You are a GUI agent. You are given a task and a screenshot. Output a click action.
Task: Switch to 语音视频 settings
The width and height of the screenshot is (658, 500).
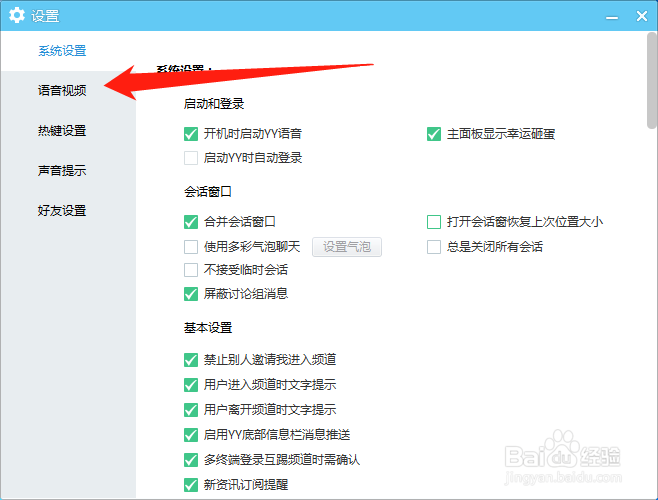point(62,90)
